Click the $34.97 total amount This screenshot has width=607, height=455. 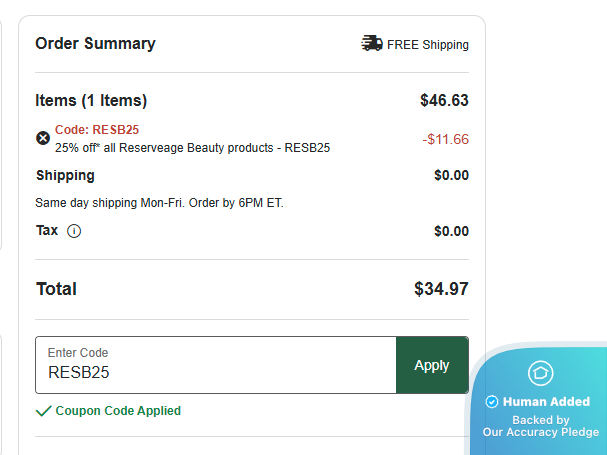tap(441, 289)
